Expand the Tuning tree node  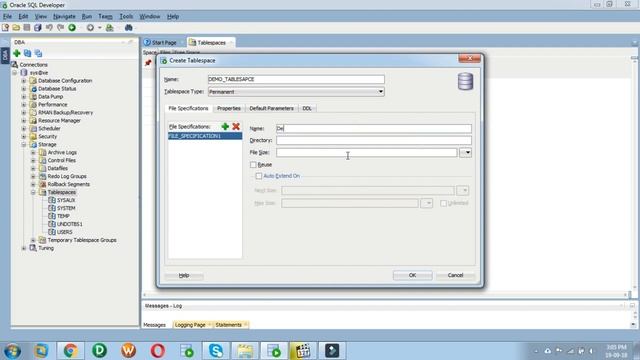(24, 248)
